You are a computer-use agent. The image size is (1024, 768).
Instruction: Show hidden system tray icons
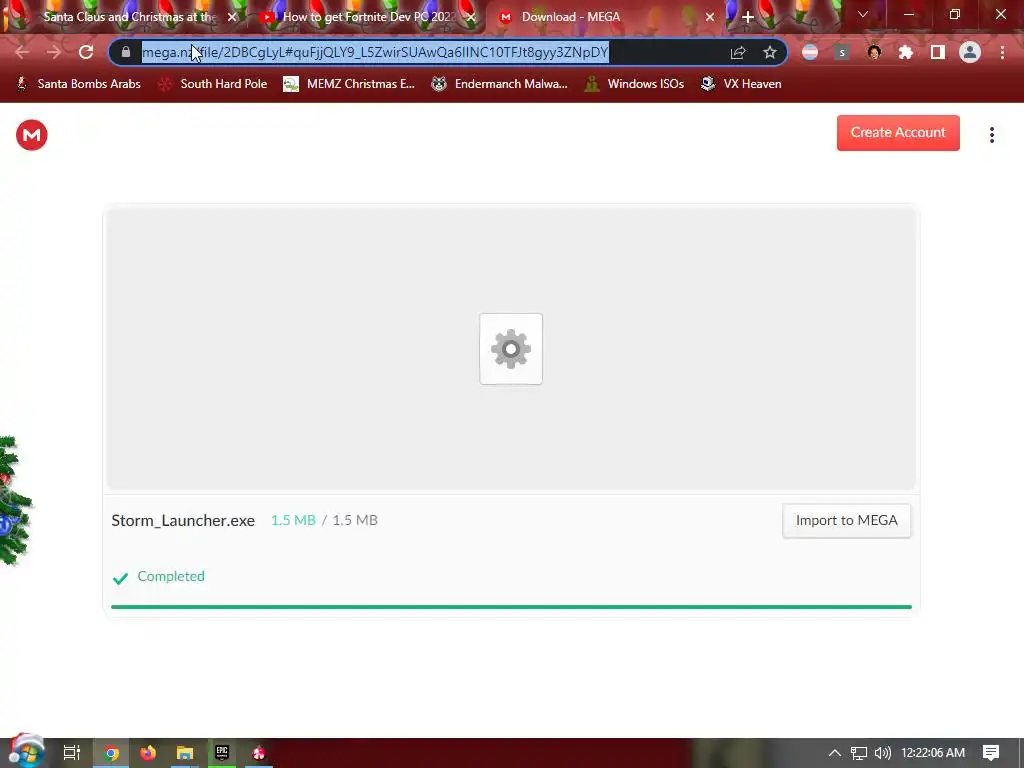click(x=834, y=753)
